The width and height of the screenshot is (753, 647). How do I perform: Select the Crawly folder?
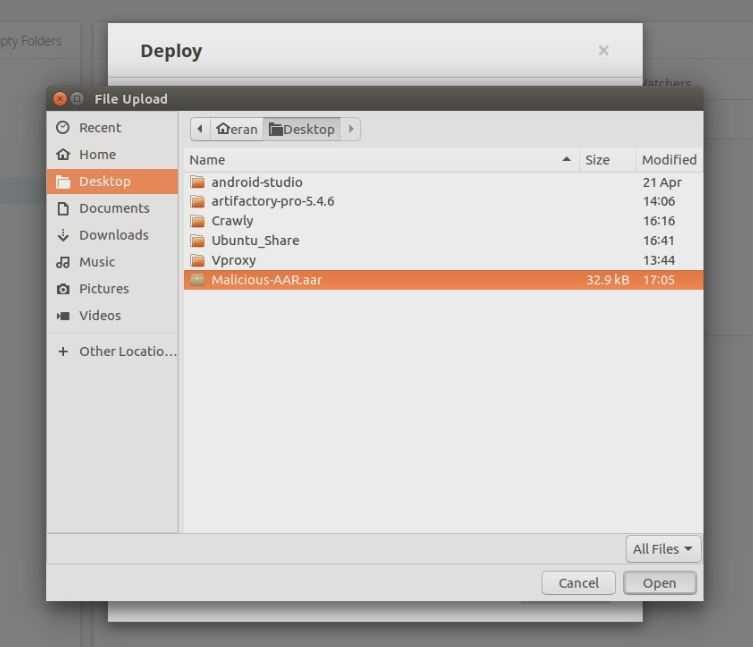tap(232, 221)
